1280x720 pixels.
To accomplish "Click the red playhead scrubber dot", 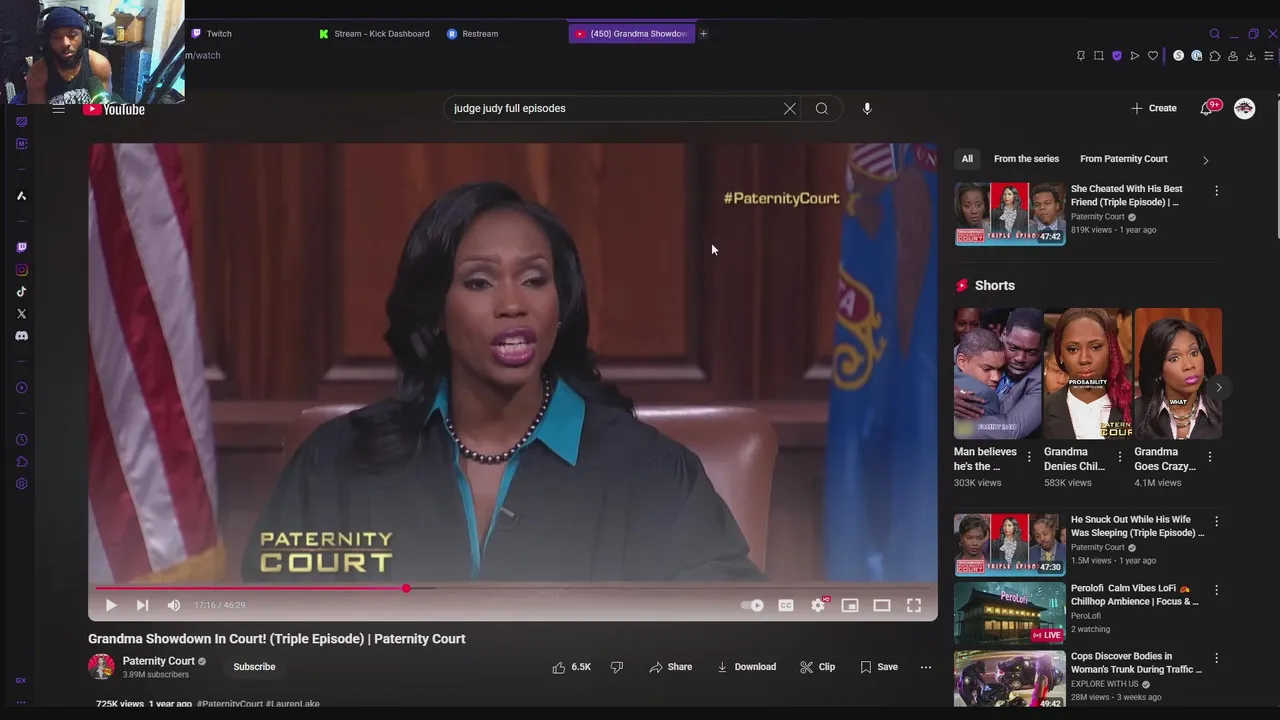I will 406,588.
